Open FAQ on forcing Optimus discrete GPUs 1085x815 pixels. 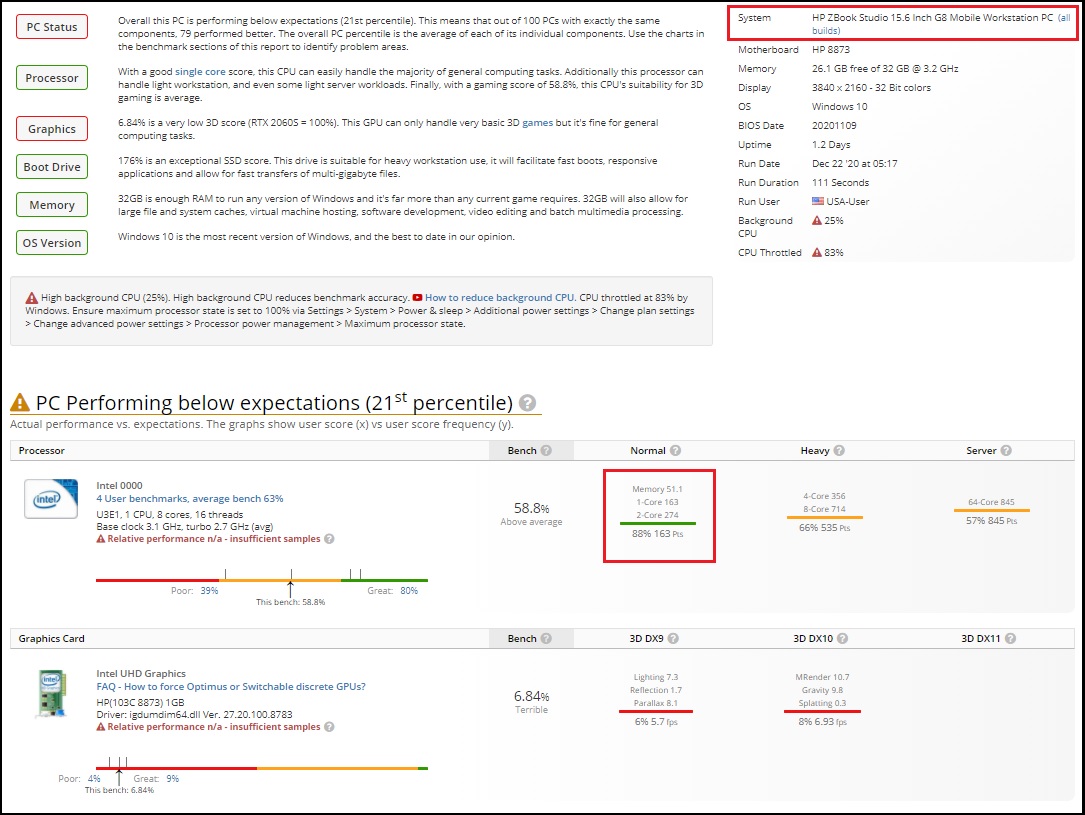pyautogui.click(x=231, y=686)
